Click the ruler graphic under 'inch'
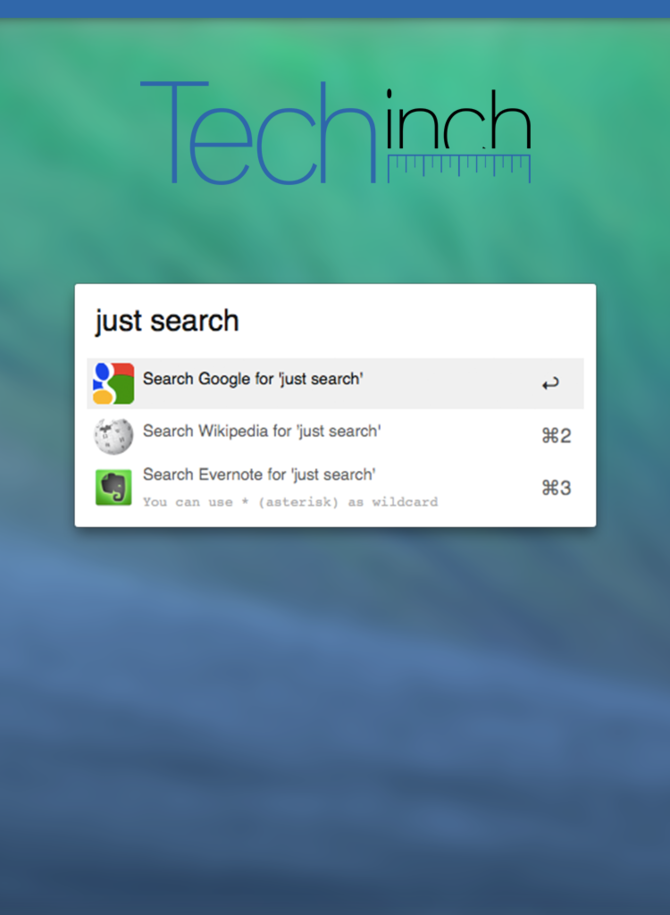The width and height of the screenshot is (670, 915). (459, 169)
